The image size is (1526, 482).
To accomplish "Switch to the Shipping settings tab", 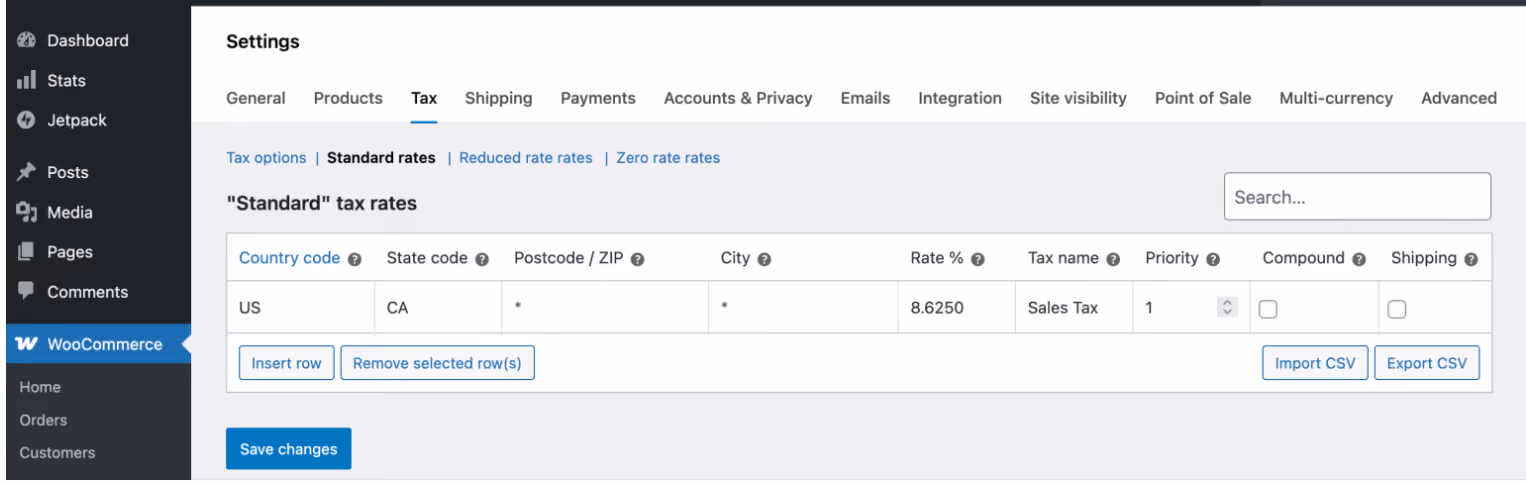I will click(x=498, y=98).
